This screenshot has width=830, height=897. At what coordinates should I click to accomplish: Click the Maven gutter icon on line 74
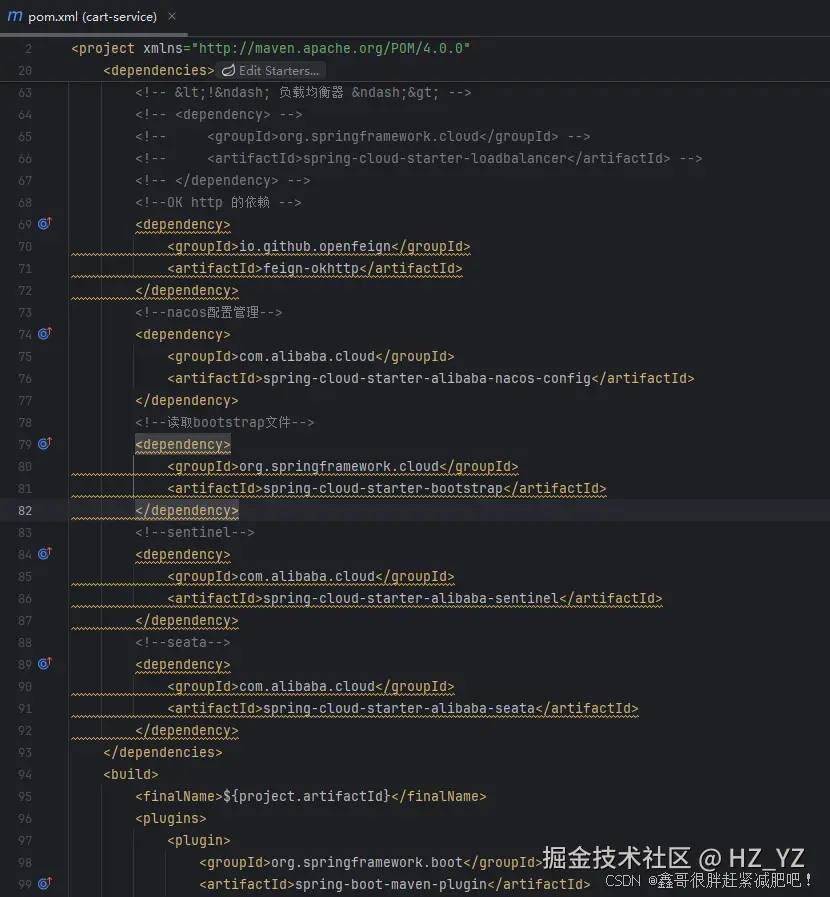[x=45, y=334]
